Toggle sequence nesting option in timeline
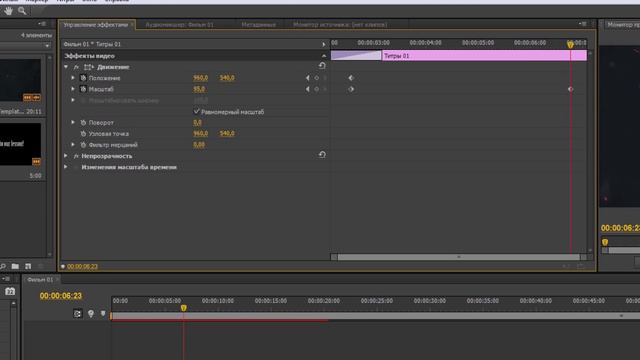This screenshot has width=640, height=360. tap(77, 313)
